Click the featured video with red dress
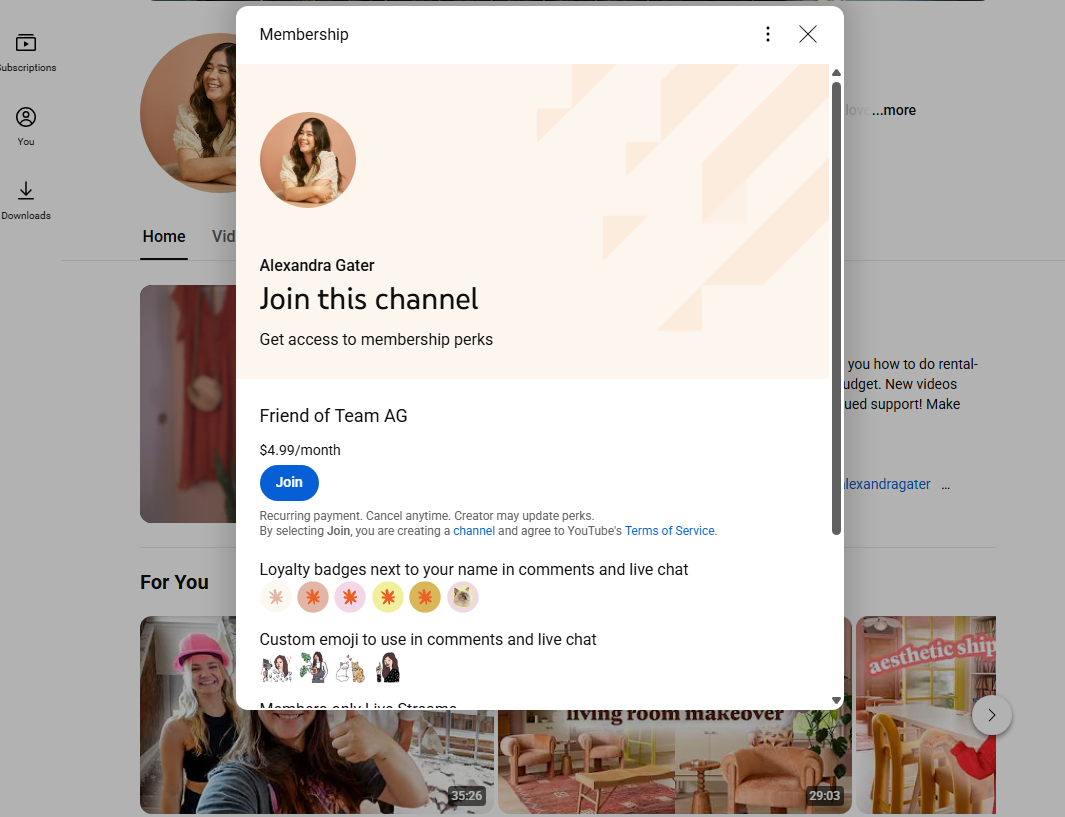 tap(188, 404)
